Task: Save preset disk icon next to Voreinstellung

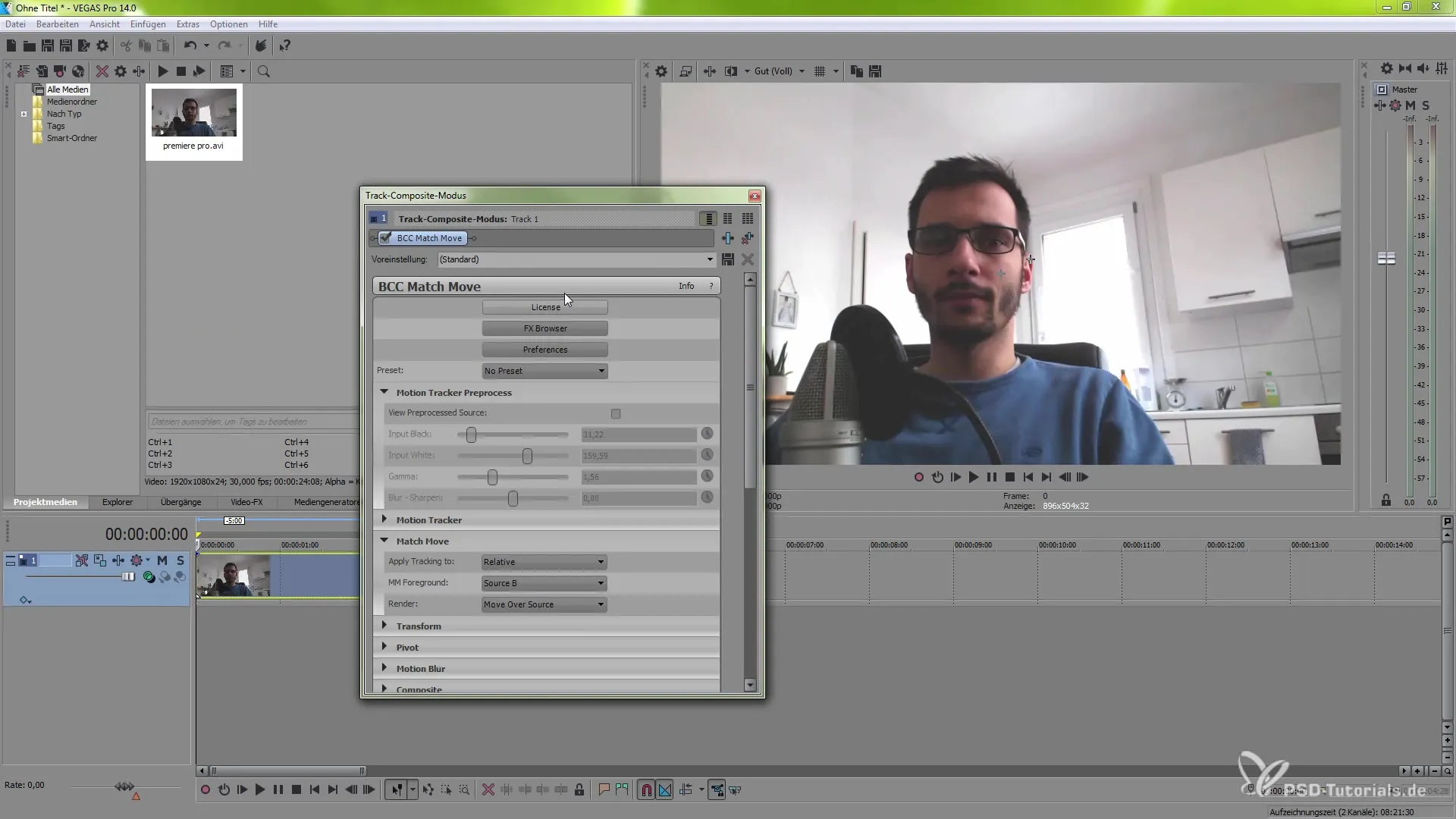Action: click(728, 259)
